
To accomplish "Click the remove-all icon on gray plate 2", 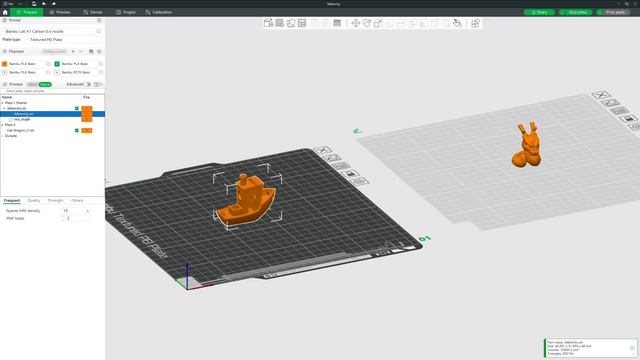I will click(601, 95).
